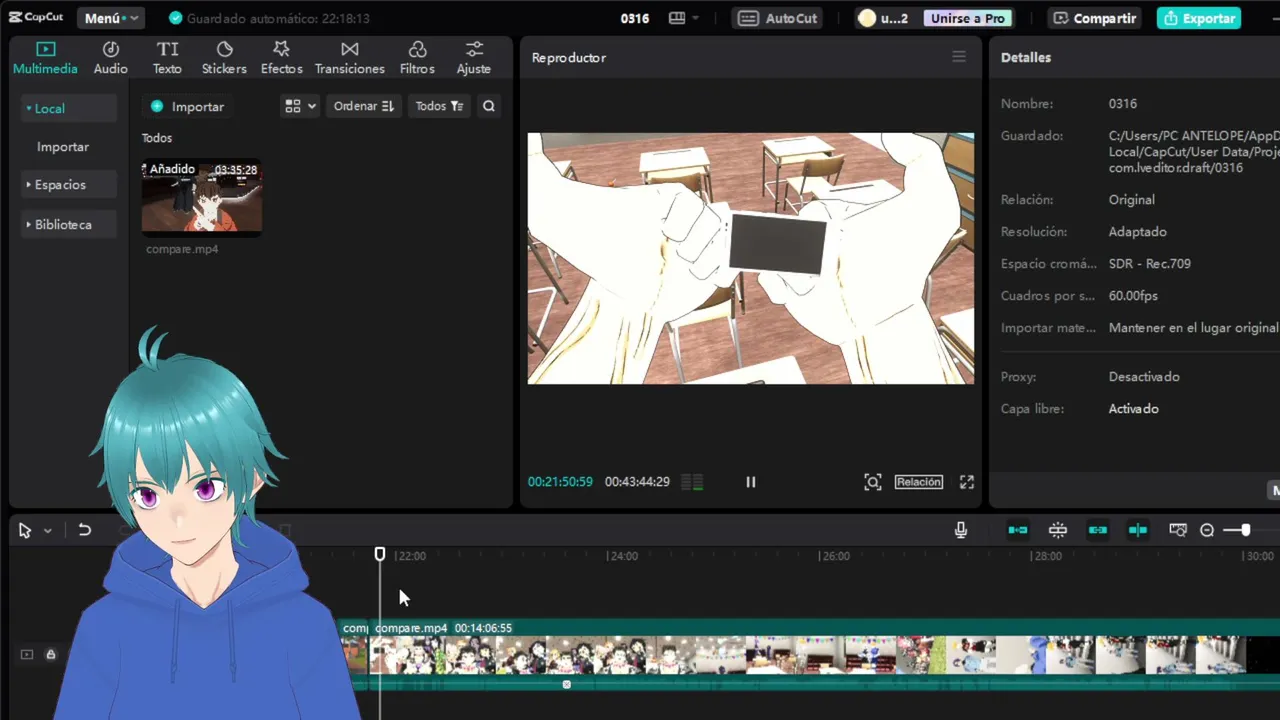The width and height of the screenshot is (1280, 720).
Task: Click the Capa libre value Activado
Action: pyautogui.click(x=1134, y=409)
